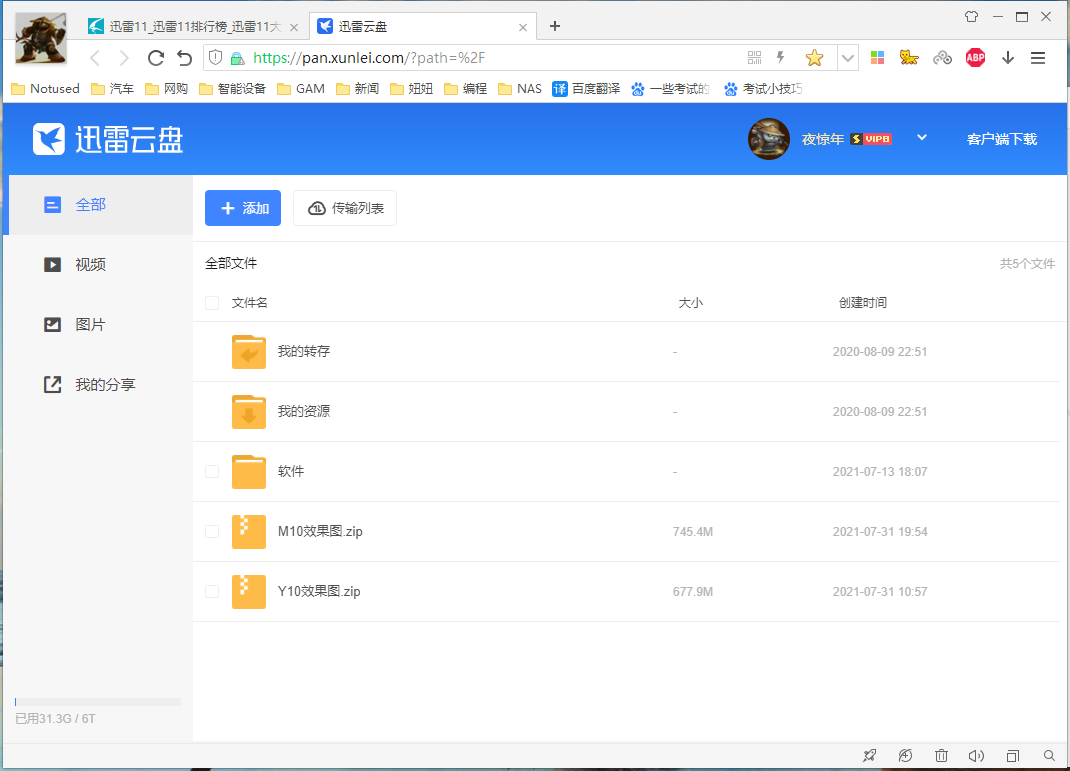The image size is (1070, 771).
Task: Click the browser forward arrow
Action: click(124, 58)
